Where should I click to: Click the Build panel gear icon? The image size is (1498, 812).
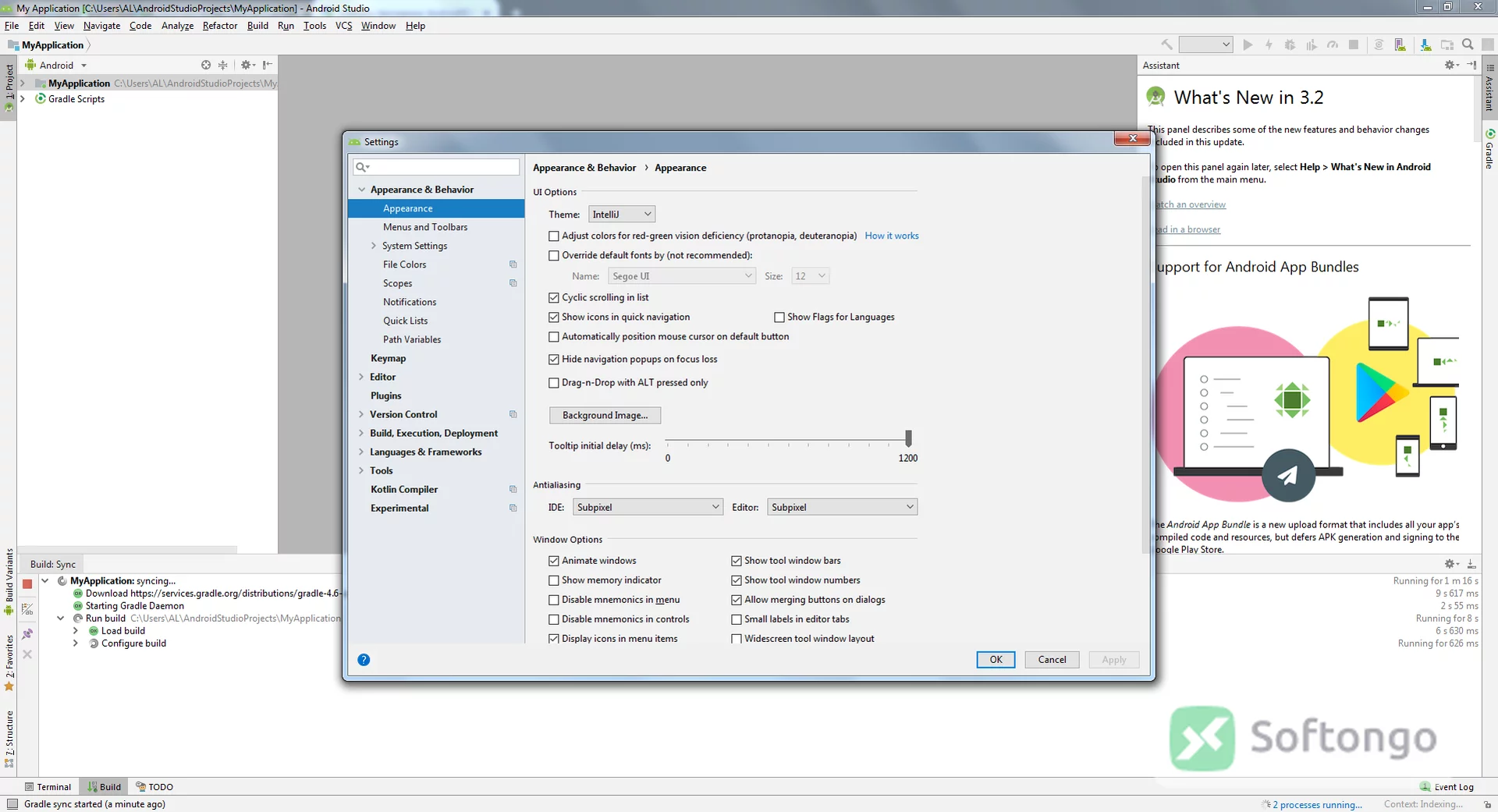(1451, 563)
